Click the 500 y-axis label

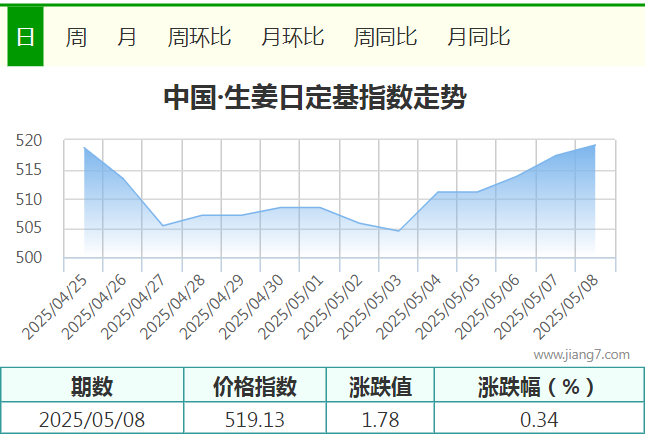[x=29, y=257]
